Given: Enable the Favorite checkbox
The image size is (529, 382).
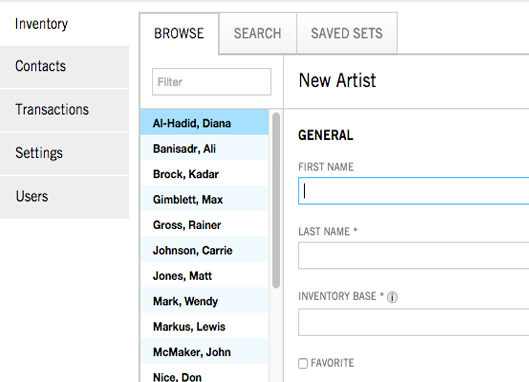Looking at the screenshot, I should [x=303, y=363].
